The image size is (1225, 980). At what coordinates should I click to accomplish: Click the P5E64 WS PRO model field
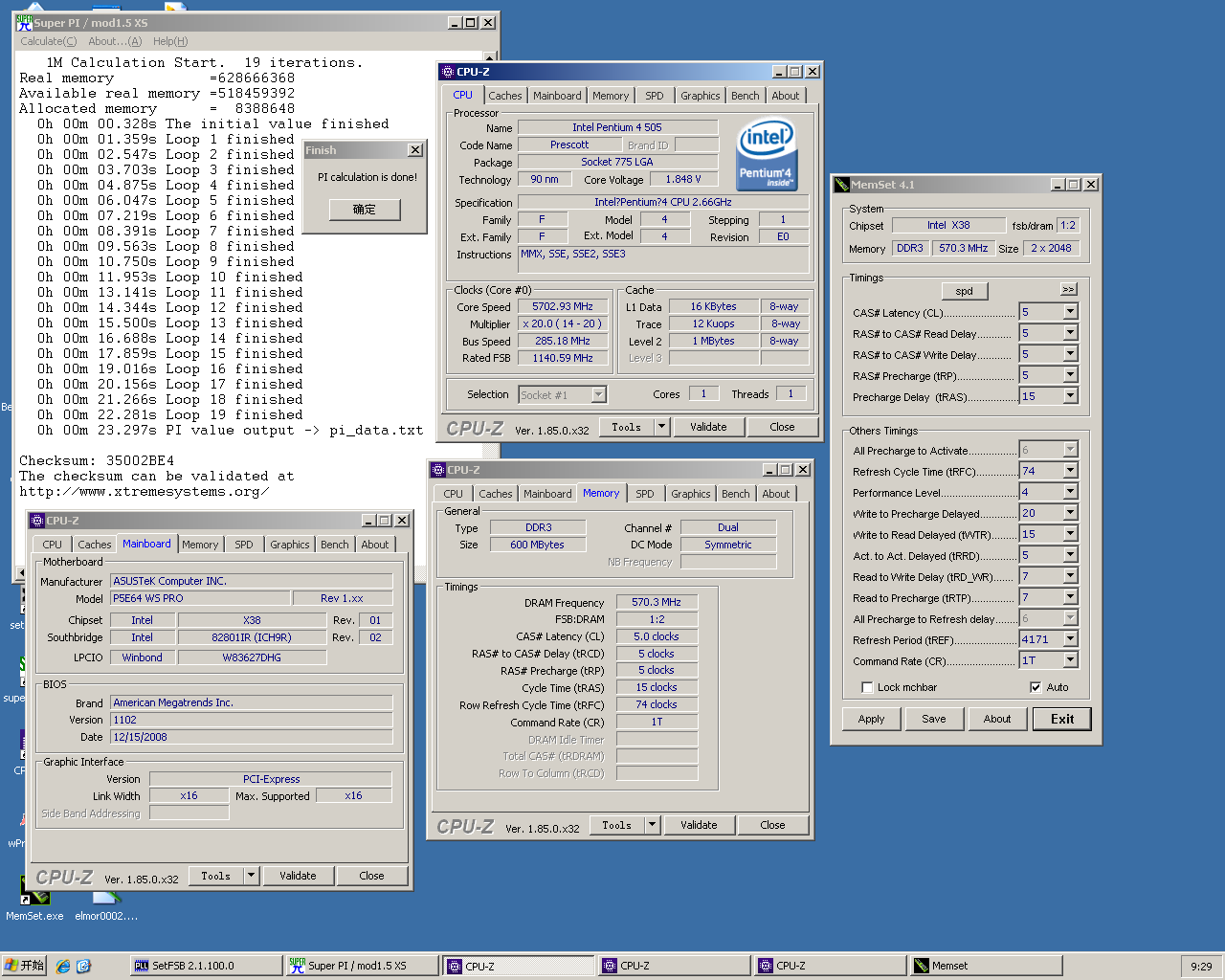(200, 598)
